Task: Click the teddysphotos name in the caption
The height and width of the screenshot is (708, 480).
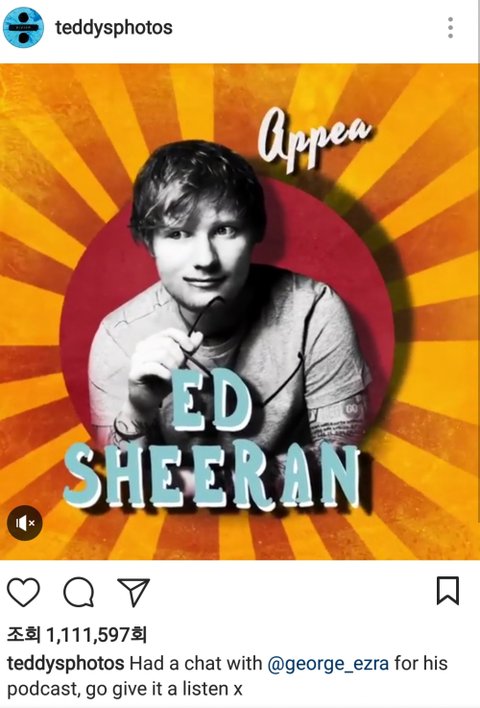Action: [65, 663]
